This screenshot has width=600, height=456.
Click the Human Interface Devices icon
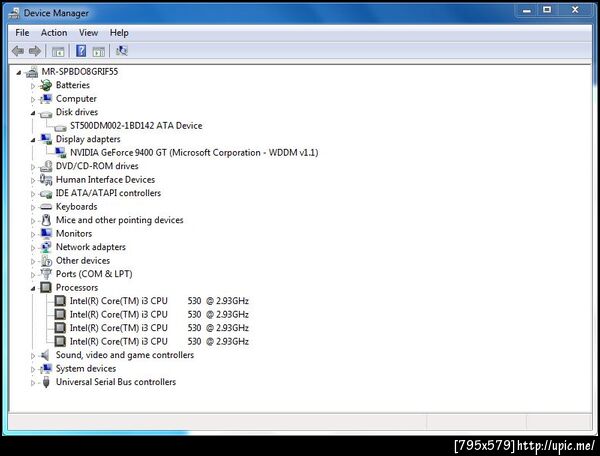(46, 179)
